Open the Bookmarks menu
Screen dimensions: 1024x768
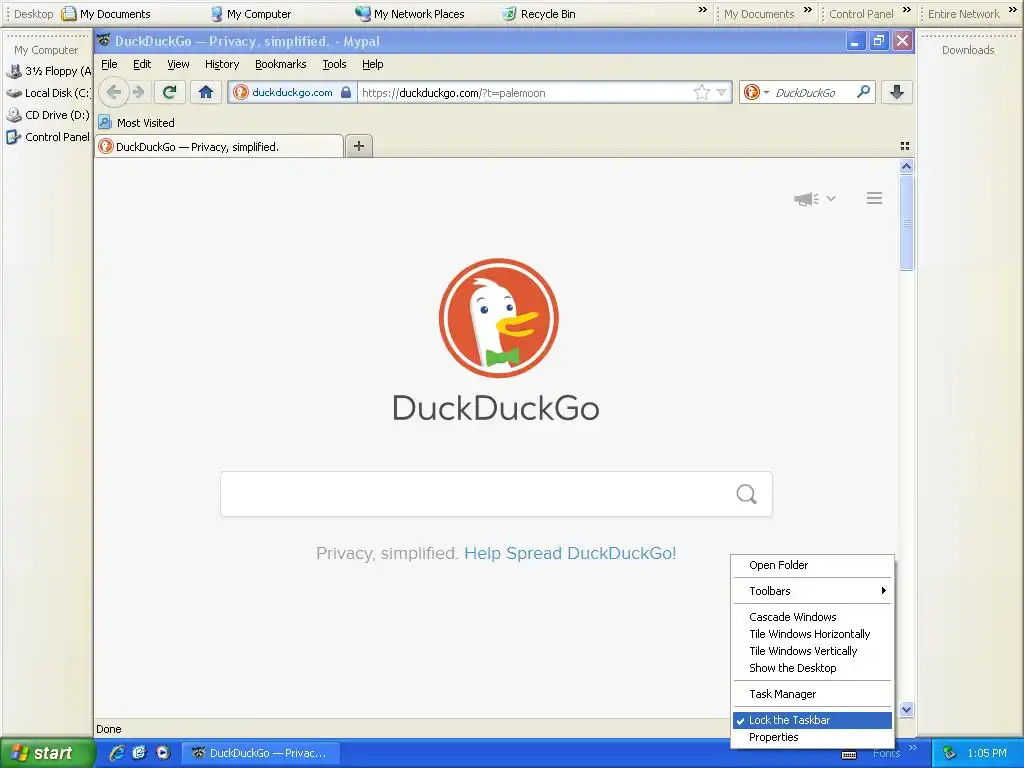[x=280, y=64]
